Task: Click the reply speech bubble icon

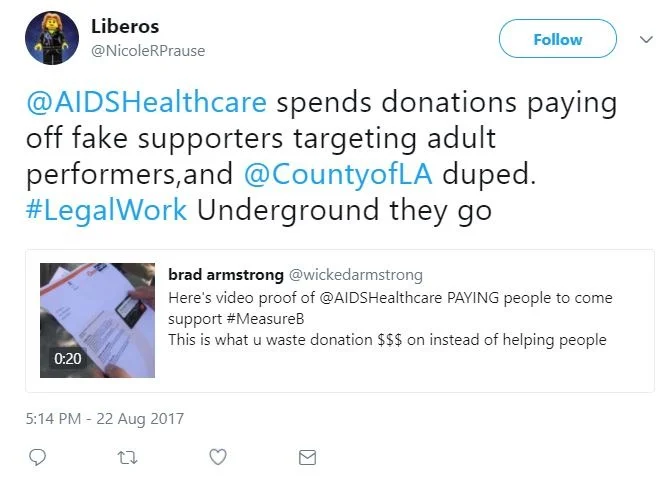Action: 37,457
